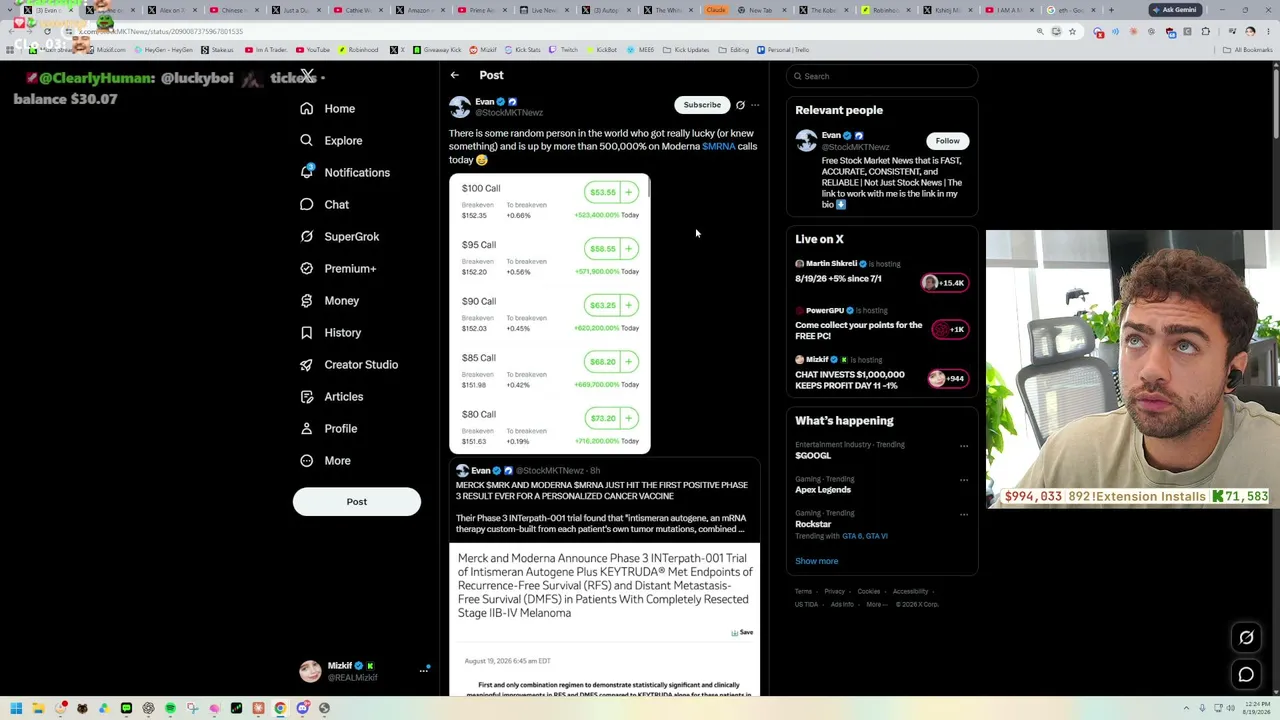This screenshot has height=720, width=1280.
Task: Open the SuperGrok icon in sidebar
Action: [x=307, y=237]
